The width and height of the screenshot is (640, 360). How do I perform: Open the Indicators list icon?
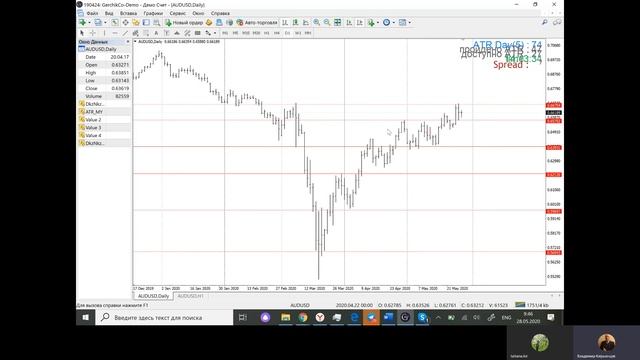371,22
